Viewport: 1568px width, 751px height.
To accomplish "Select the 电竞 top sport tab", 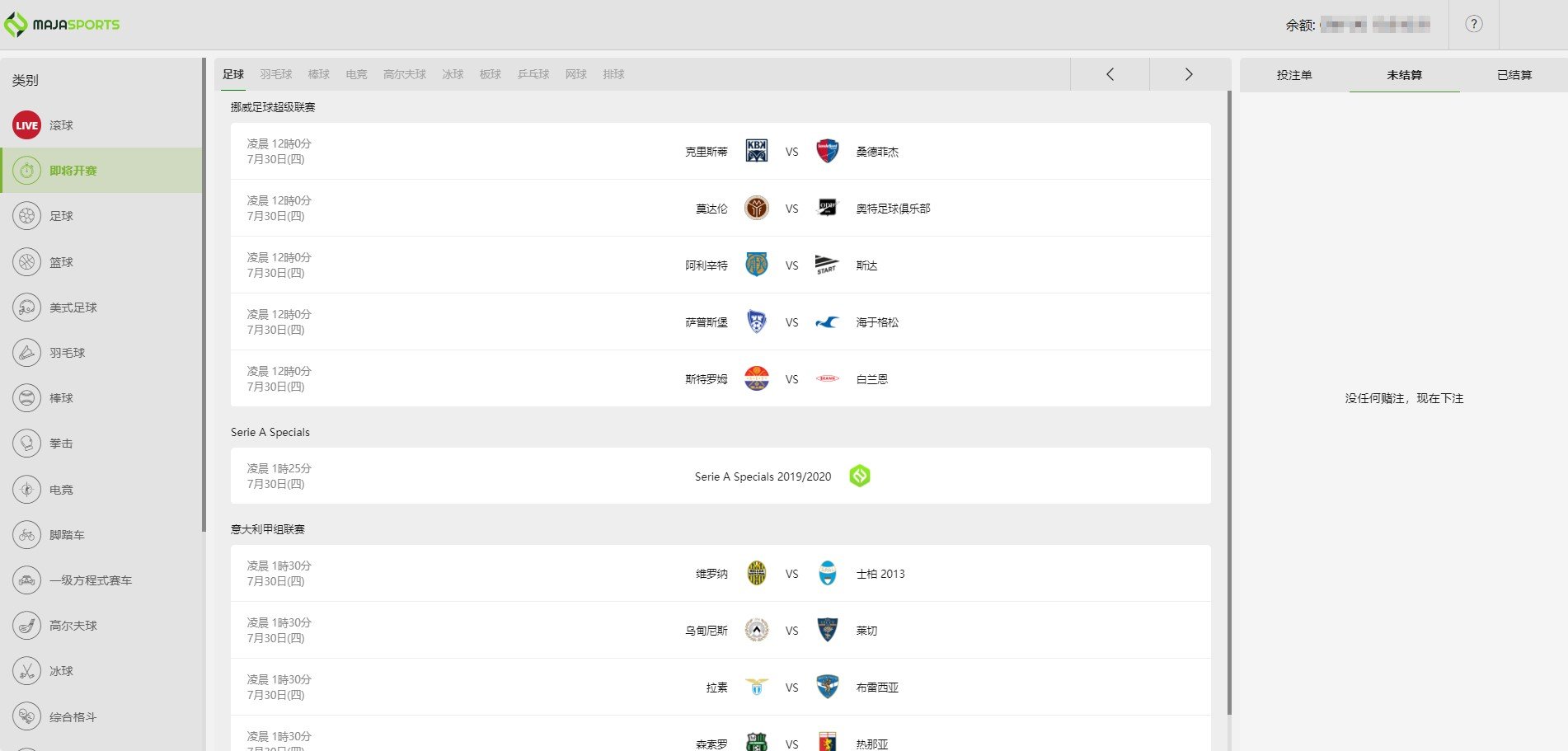I will [356, 74].
